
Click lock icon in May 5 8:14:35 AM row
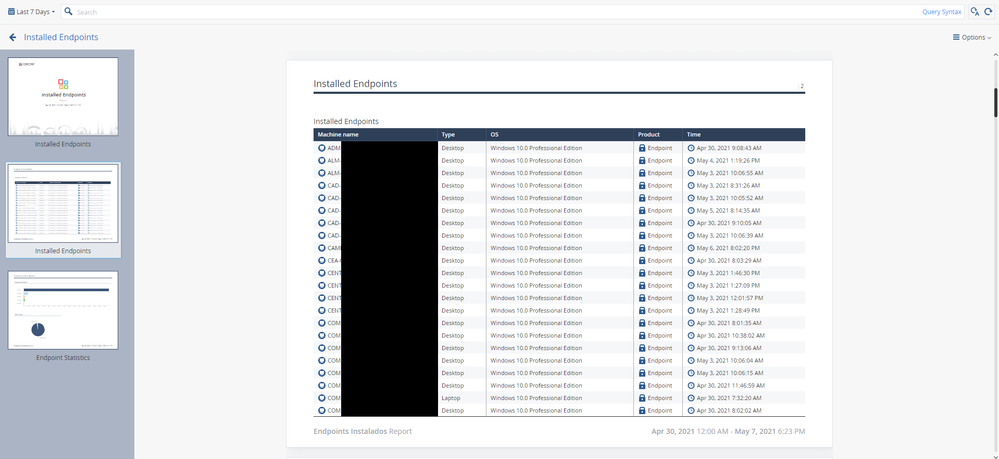pyautogui.click(x=642, y=210)
